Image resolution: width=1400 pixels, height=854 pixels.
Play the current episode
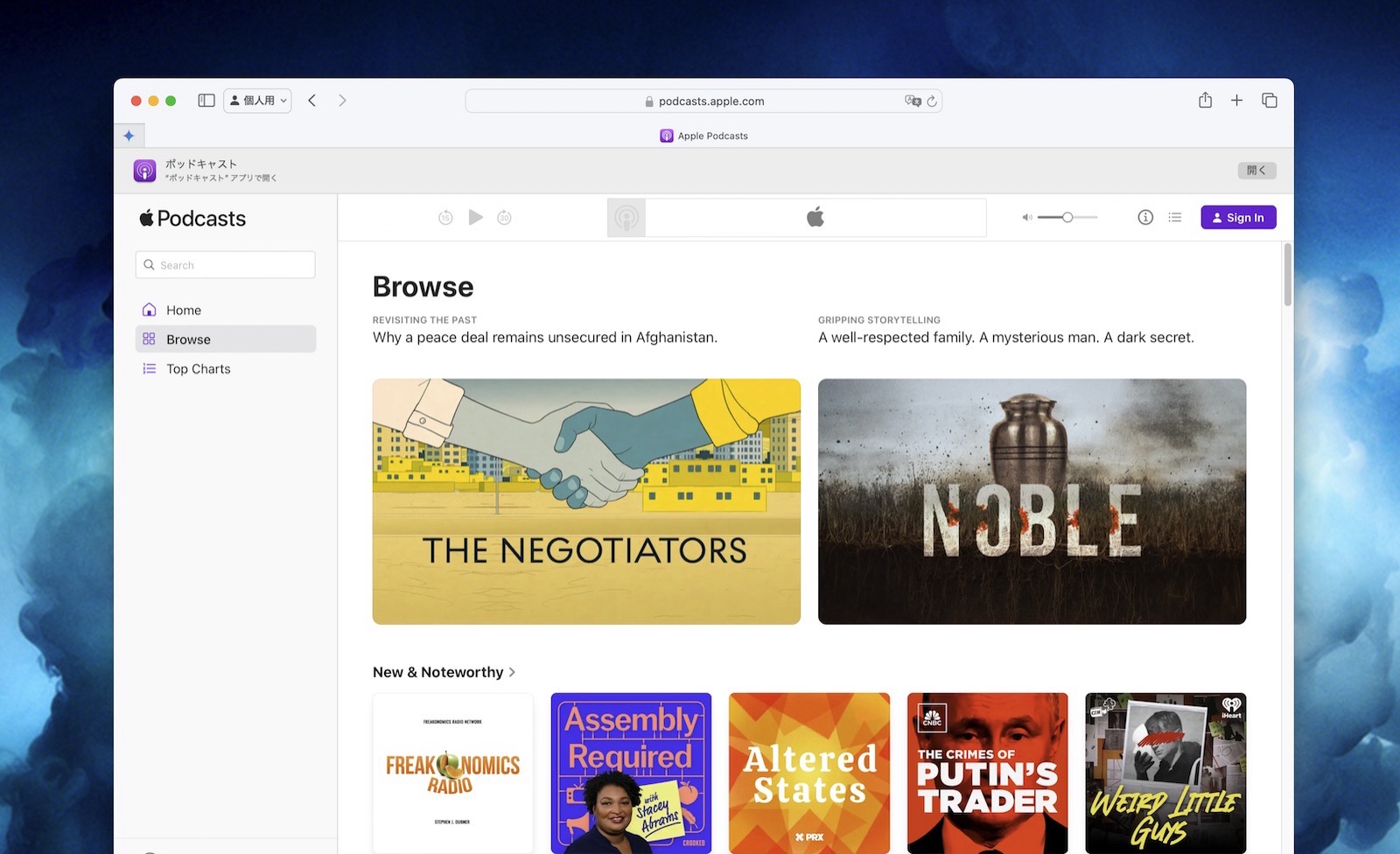475,217
